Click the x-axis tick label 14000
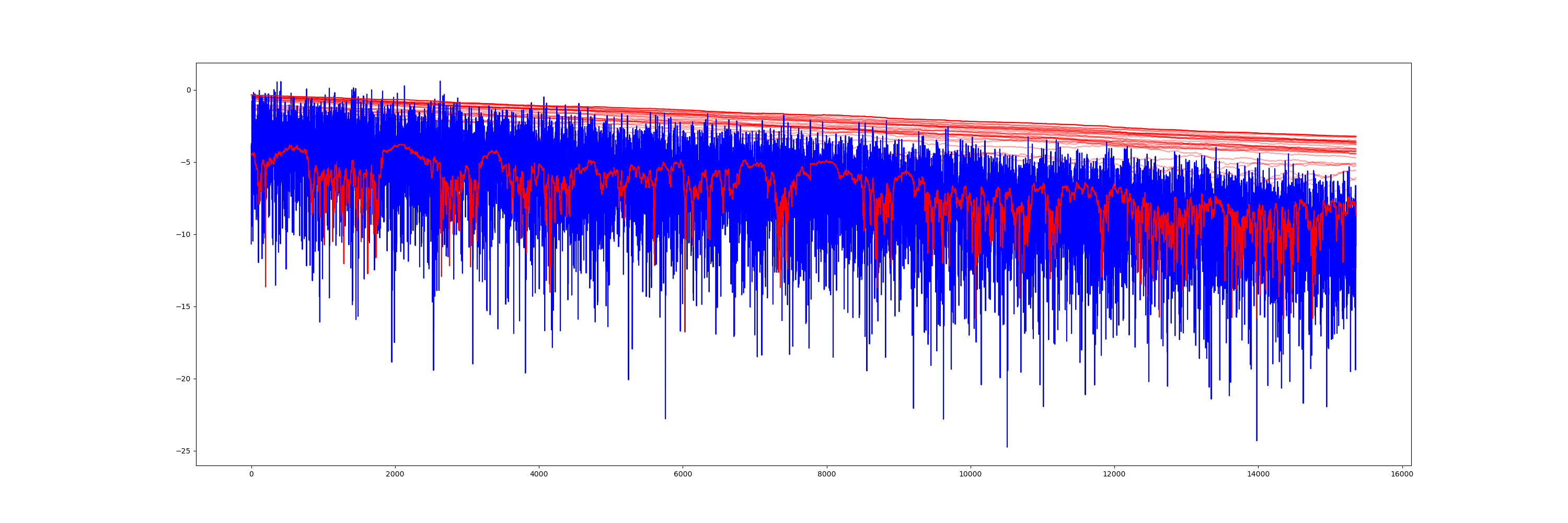The width and height of the screenshot is (1568, 523). [x=1258, y=474]
